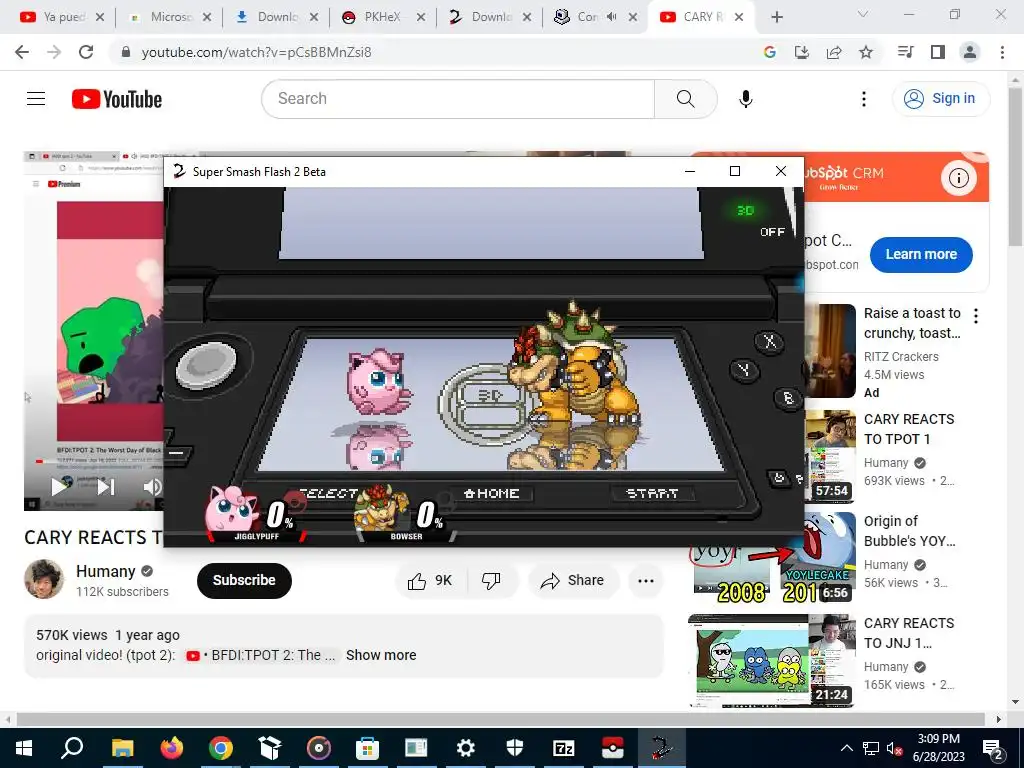Bookmark this page with star icon
The height and width of the screenshot is (768, 1024).
[866, 52]
